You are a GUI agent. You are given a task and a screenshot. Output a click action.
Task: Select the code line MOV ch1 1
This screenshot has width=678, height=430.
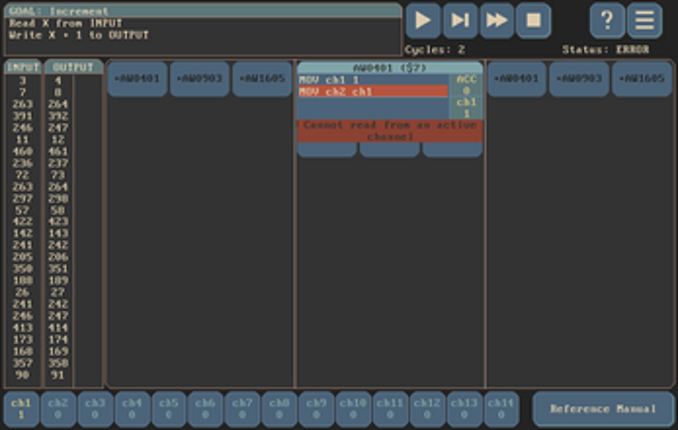373,80
